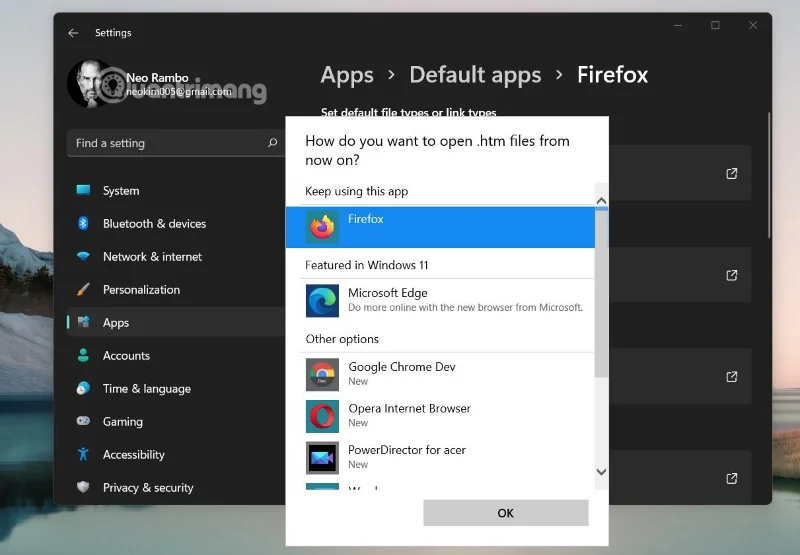The width and height of the screenshot is (800, 555).
Task: Click the app list scrollbar thumb
Action: [602, 294]
